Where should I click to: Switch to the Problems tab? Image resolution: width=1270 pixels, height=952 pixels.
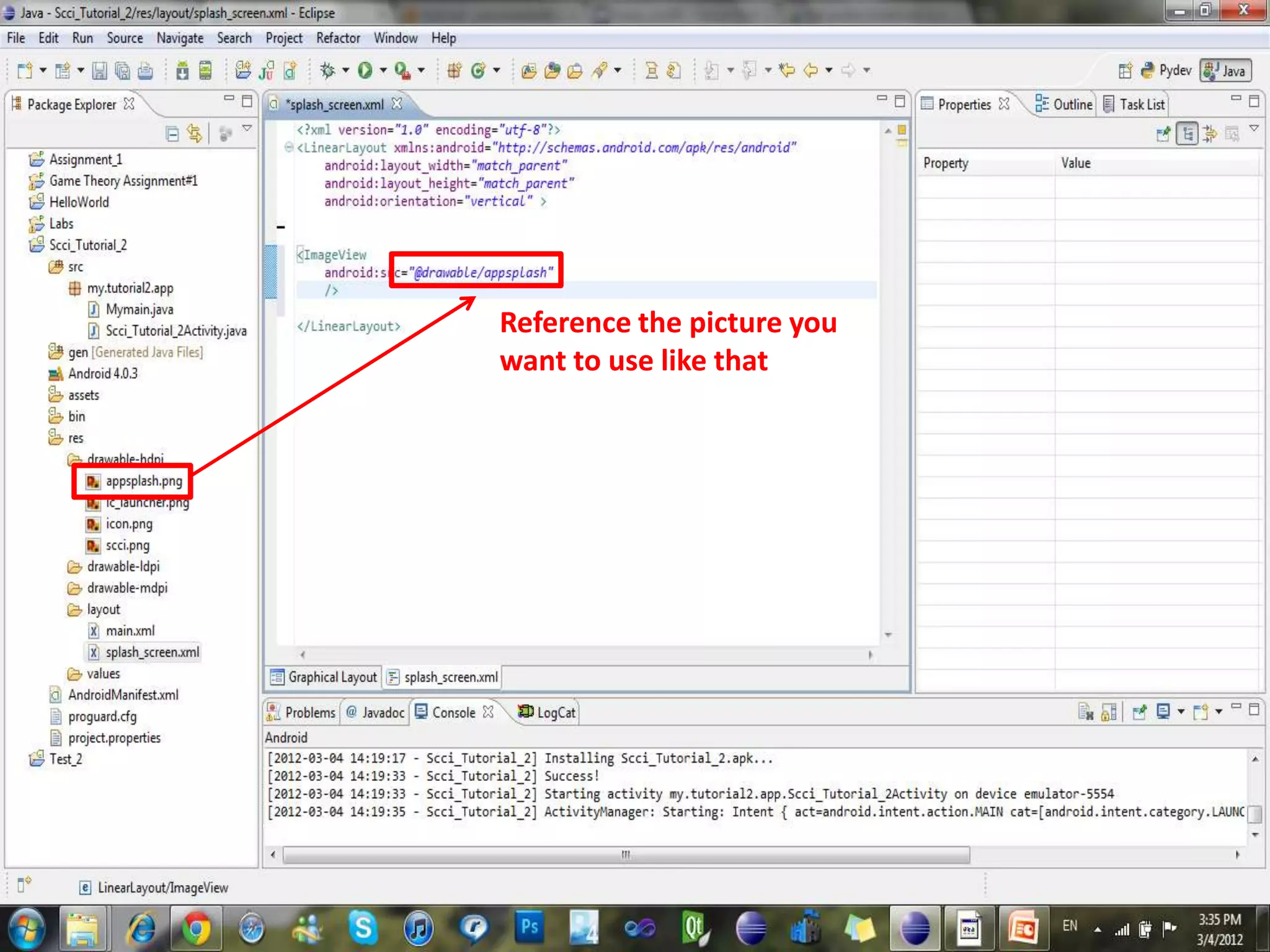click(301, 713)
